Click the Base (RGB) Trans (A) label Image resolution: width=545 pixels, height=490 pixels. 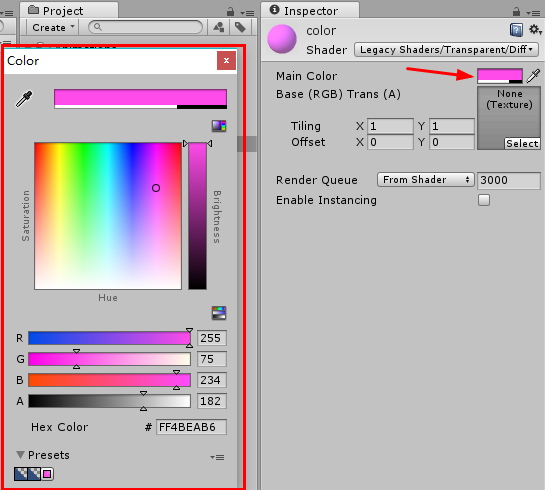click(338, 94)
